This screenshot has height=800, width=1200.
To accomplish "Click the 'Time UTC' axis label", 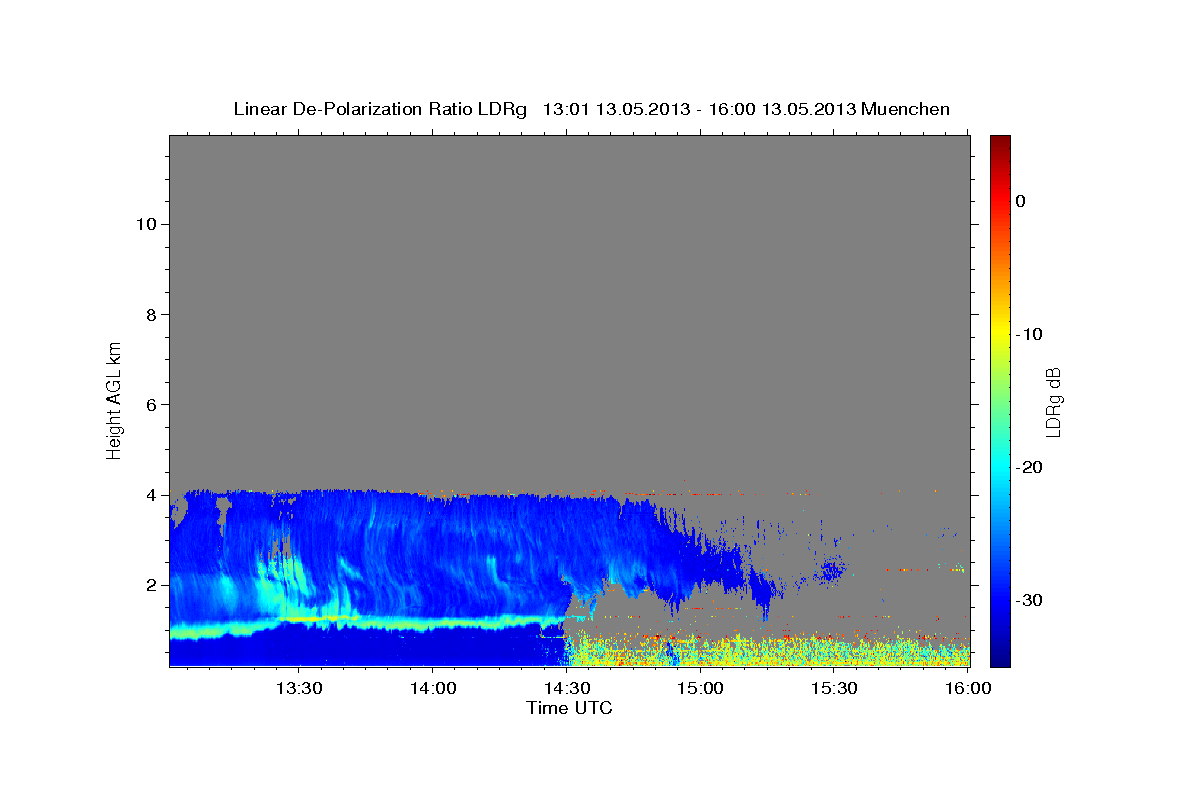I will click(x=569, y=708).
